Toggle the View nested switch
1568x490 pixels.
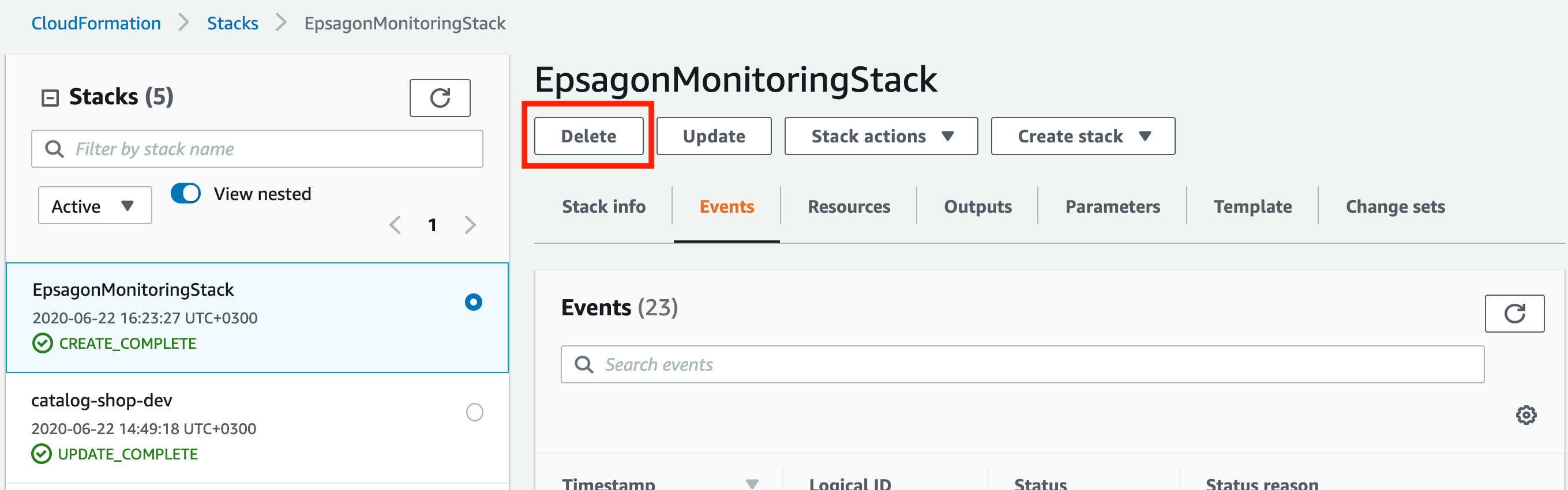[186, 193]
